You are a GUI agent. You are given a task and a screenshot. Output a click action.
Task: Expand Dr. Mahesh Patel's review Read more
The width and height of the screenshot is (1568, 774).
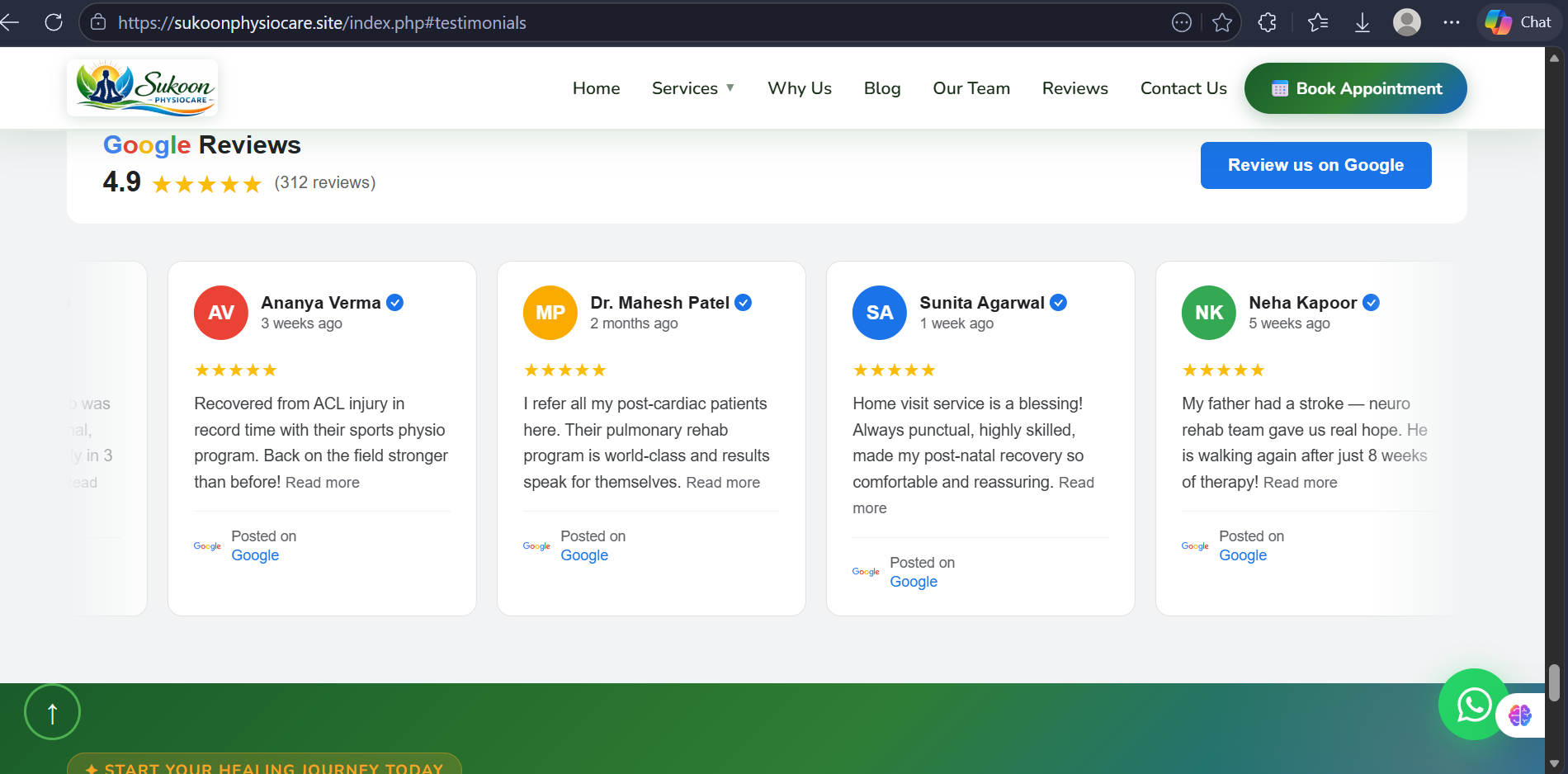point(723,483)
